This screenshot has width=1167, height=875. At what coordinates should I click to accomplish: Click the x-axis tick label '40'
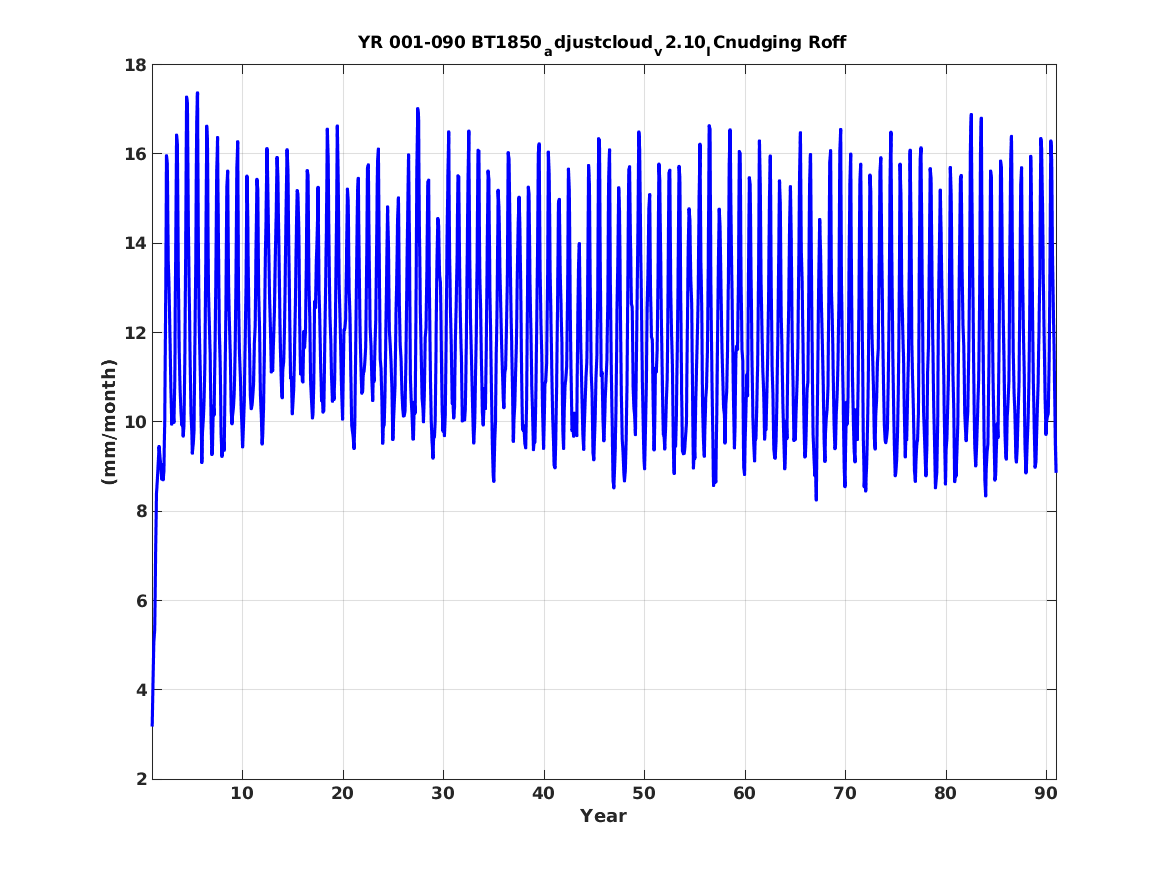point(543,794)
